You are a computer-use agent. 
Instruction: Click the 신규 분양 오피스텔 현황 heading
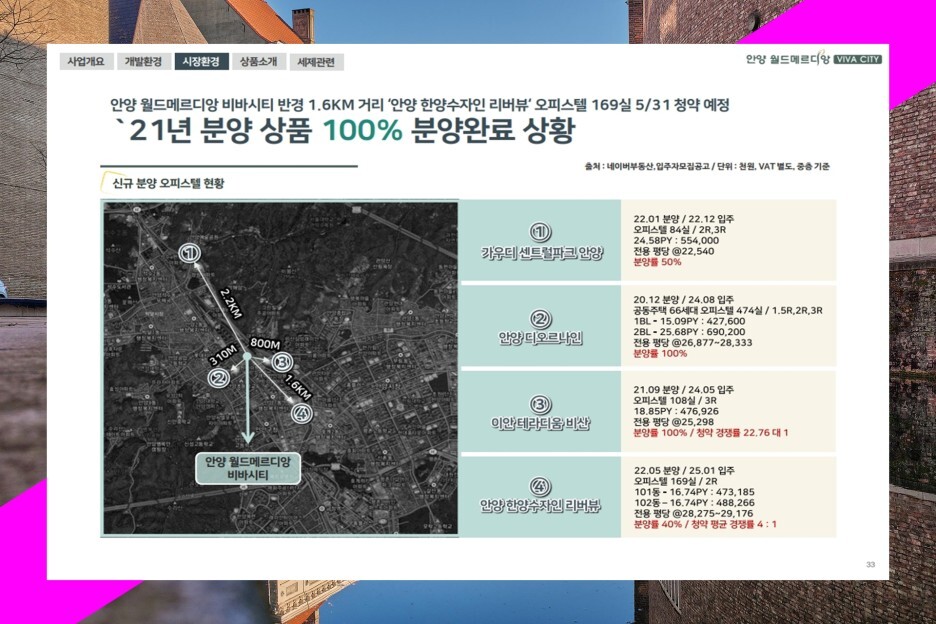(168, 183)
